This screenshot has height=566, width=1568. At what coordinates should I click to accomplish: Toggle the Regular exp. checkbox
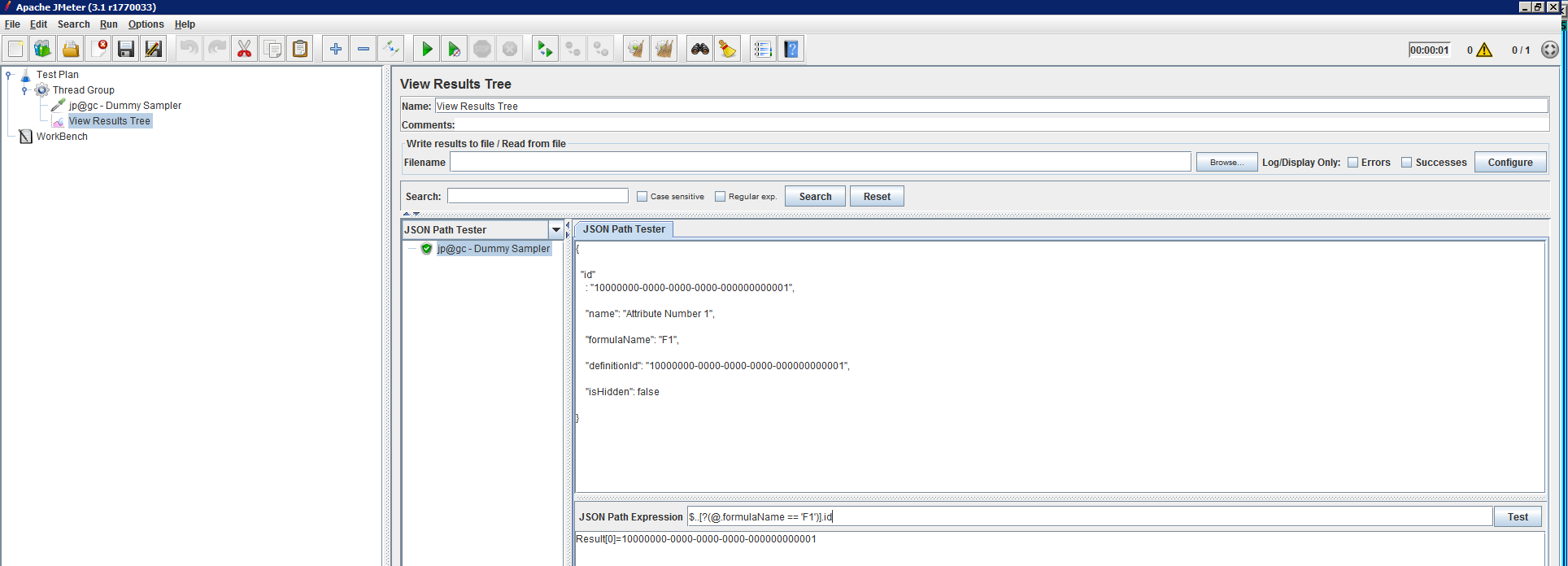[720, 196]
